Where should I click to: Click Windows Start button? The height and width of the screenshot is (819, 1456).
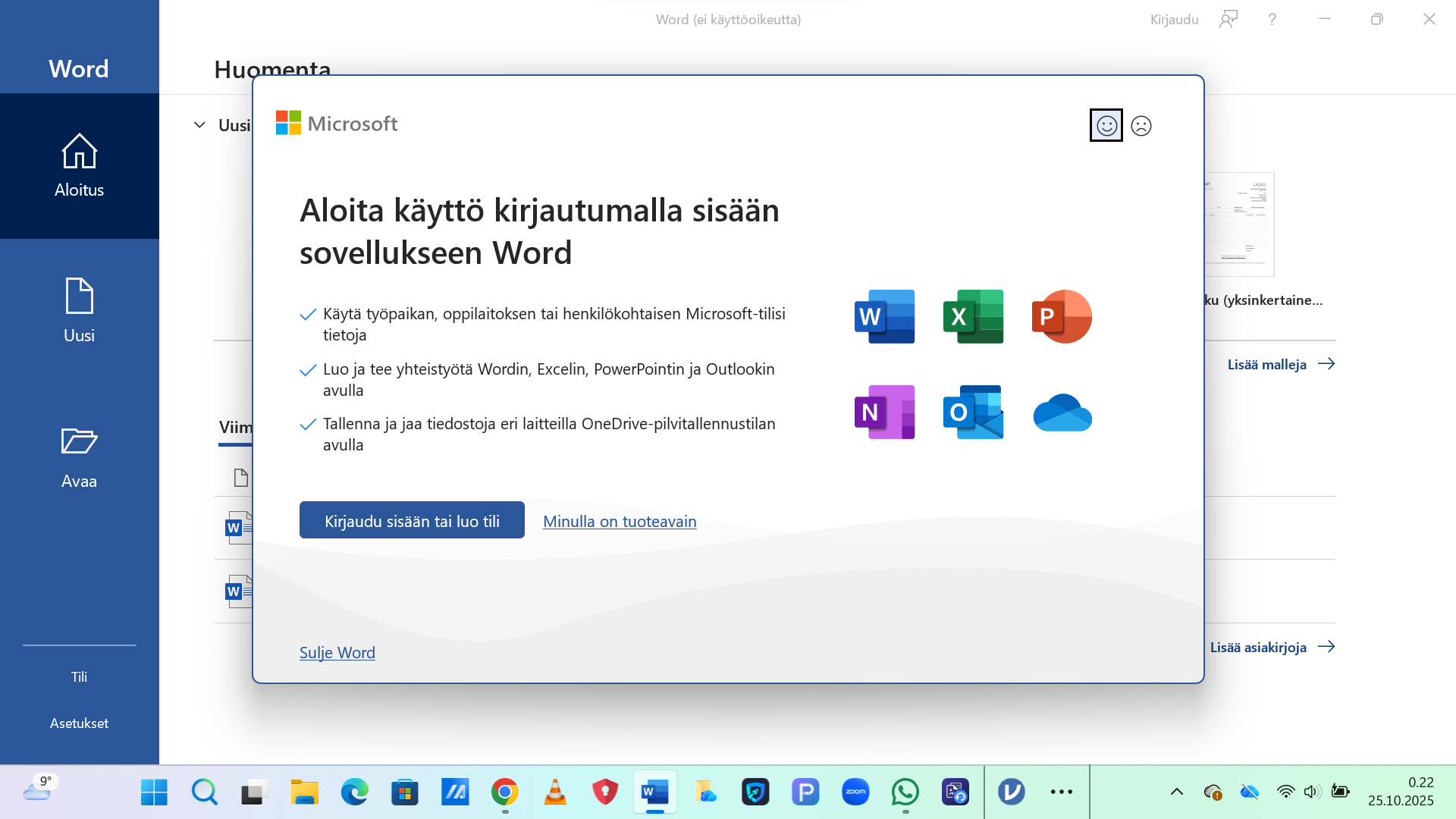(x=154, y=792)
